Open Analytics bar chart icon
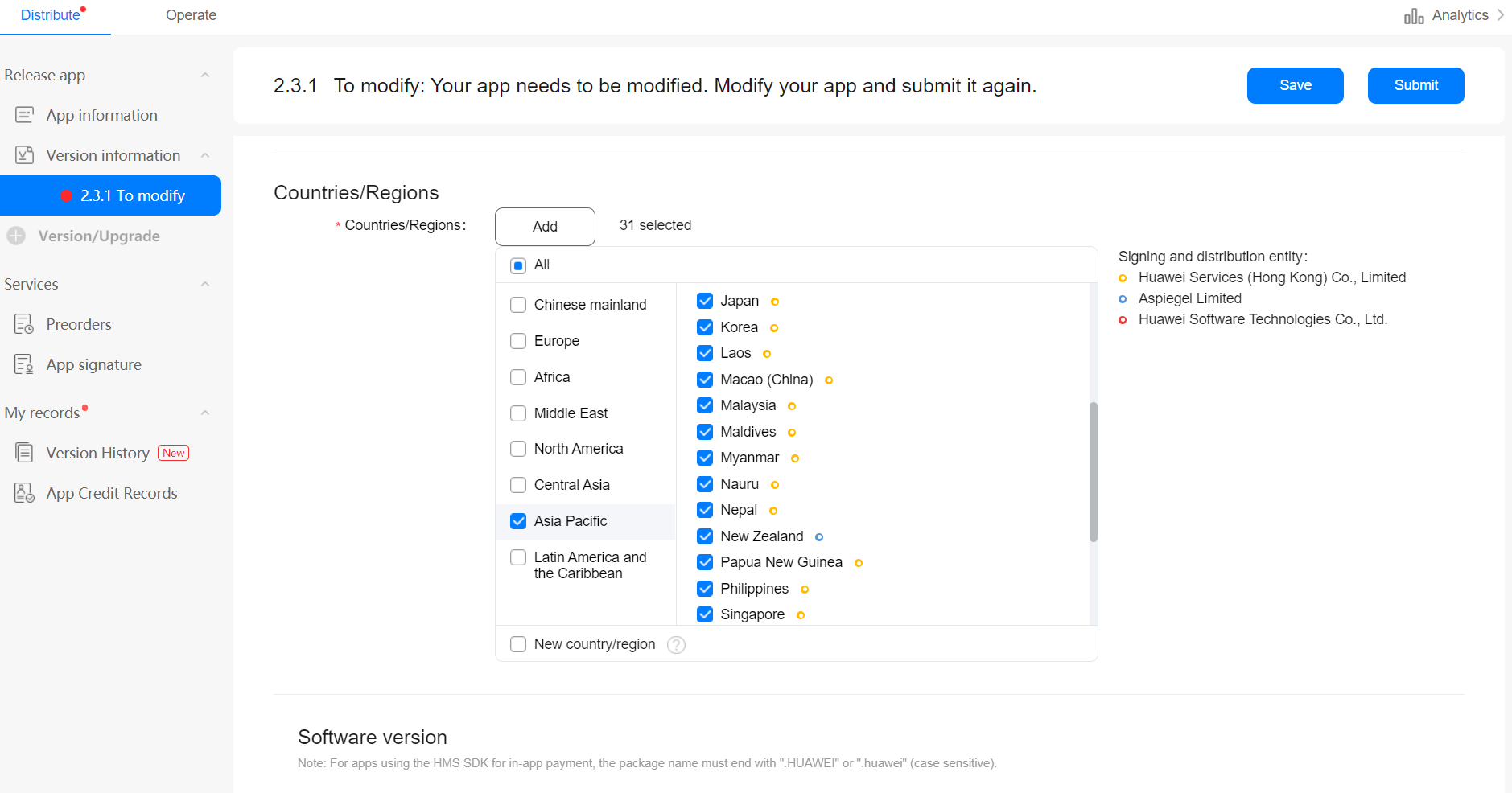The height and width of the screenshot is (793, 1512). pyautogui.click(x=1414, y=16)
